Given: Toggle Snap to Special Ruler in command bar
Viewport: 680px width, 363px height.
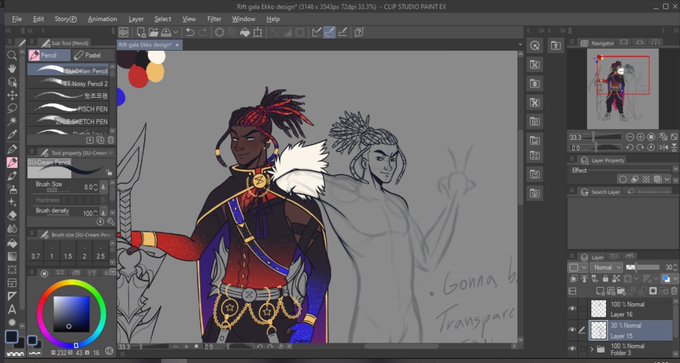Looking at the screenshot, I should (x=330, y=32).
